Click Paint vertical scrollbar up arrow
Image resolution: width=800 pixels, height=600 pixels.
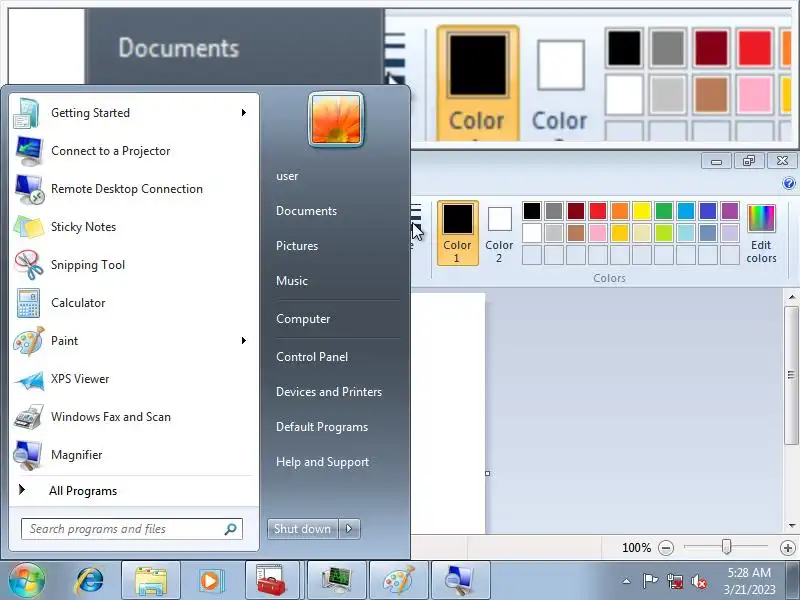[792, 297]
